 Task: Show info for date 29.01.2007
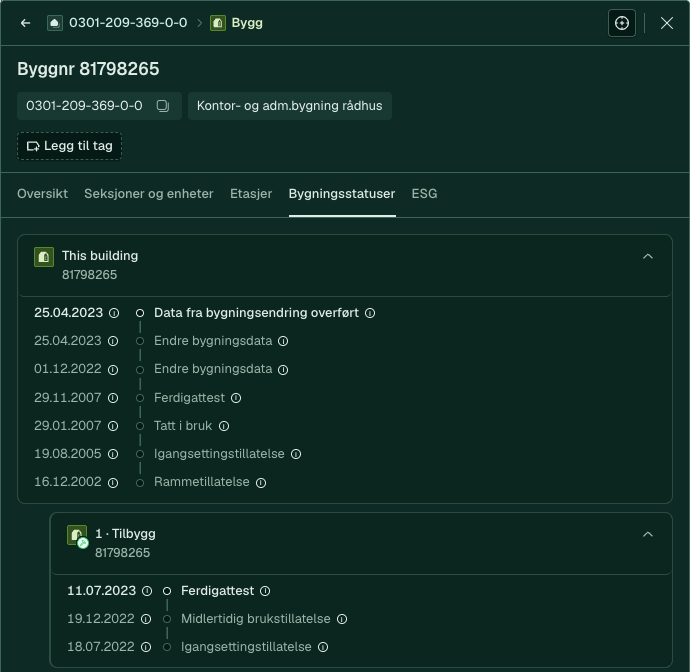coord(113,426)
